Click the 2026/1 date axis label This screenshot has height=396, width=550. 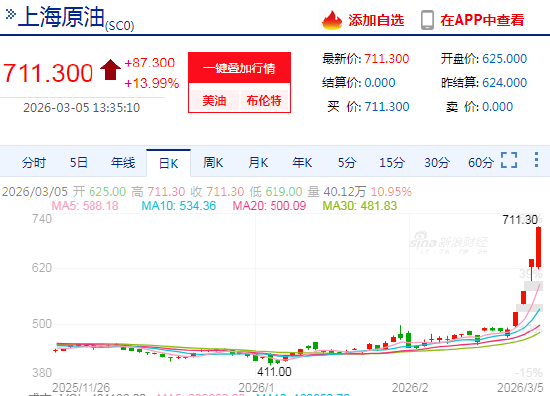click(x=256, y=388)
